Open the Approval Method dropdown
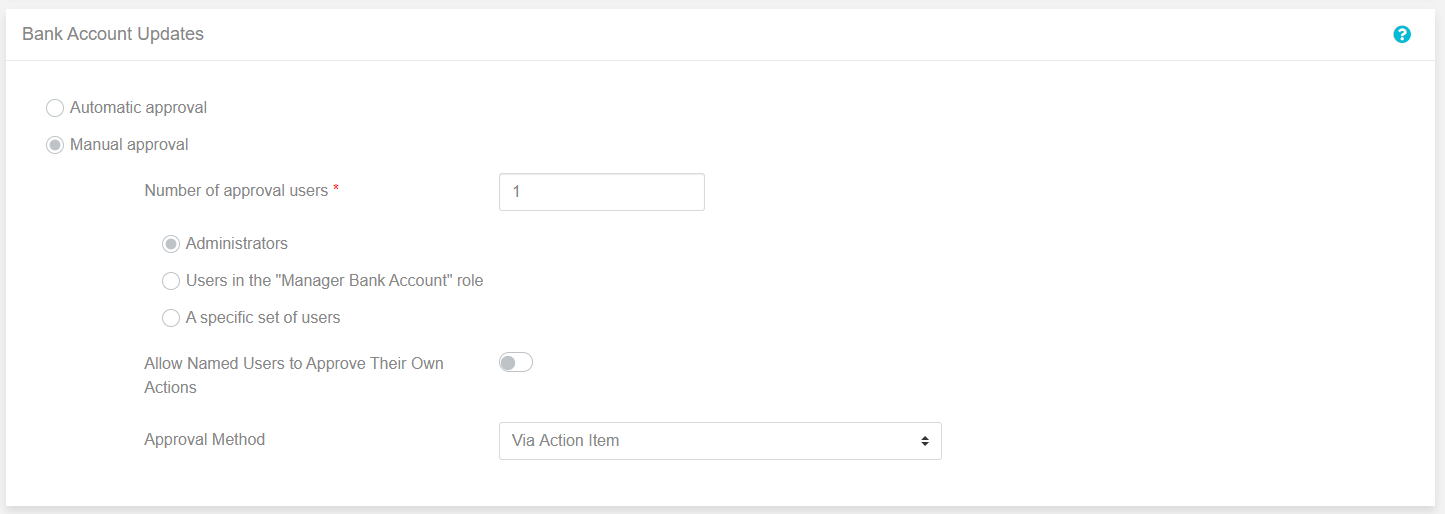This screenshot has height=514, width=1445. (720, 441)
